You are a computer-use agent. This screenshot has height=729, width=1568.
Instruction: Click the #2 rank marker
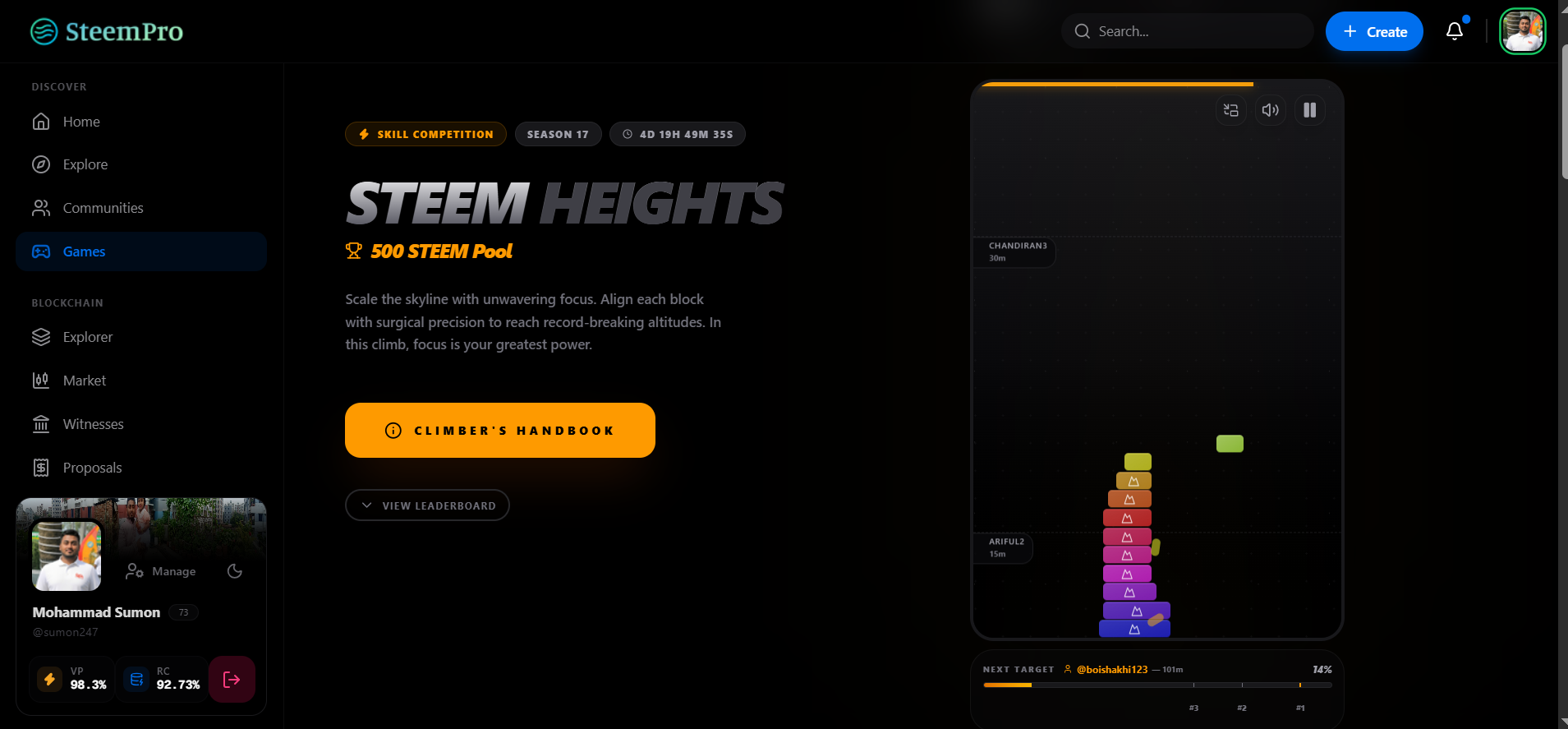[x=1242, y=708]
